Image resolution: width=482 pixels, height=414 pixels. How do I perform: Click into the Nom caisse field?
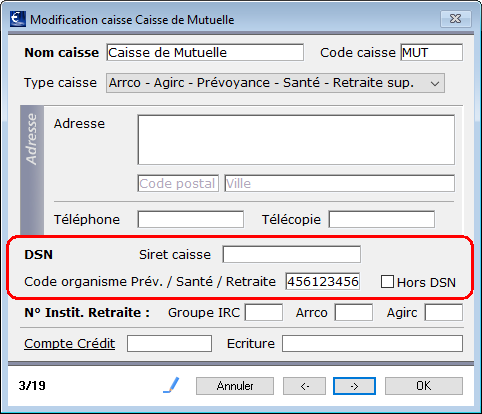(205, 52)
